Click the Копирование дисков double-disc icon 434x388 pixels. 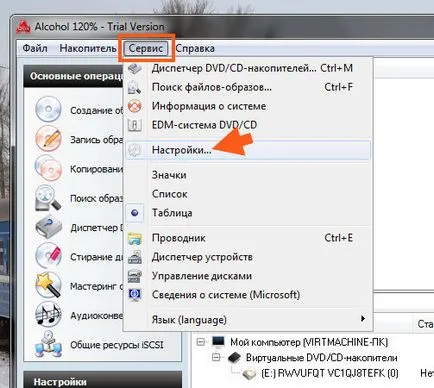[x=48, y=168]
